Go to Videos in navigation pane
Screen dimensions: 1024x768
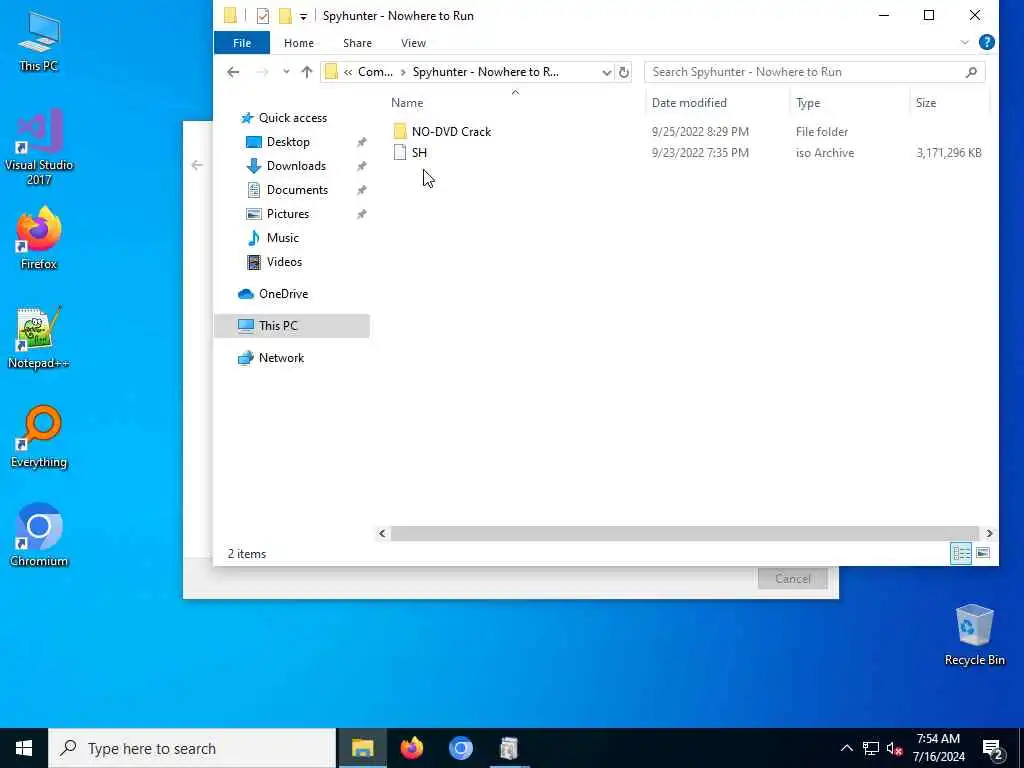283,262
